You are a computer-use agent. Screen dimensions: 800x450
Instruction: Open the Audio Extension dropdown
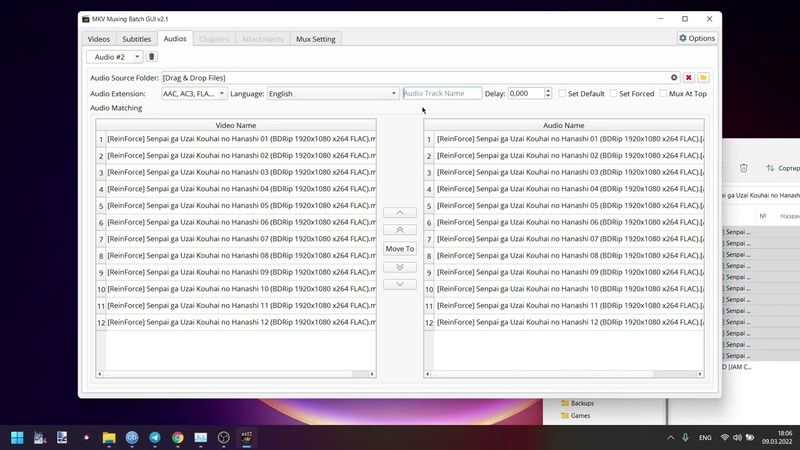(194, 93)
